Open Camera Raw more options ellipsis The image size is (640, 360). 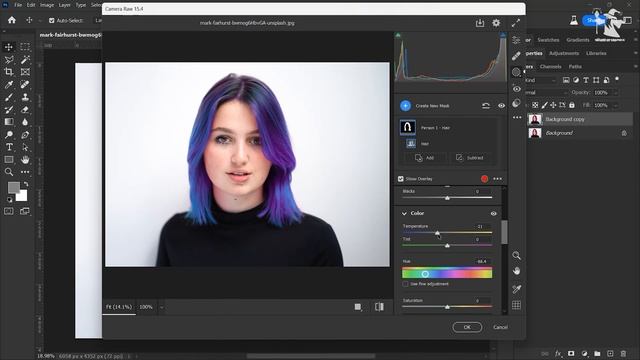[x=517, y=118]
